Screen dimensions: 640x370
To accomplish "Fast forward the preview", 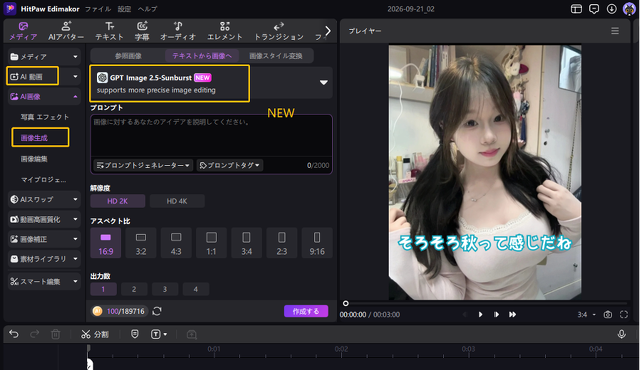I will coord(512,315).
